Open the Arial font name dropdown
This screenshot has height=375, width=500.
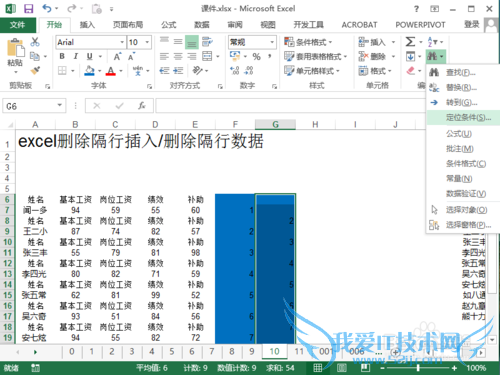click(x=122, y=42)
